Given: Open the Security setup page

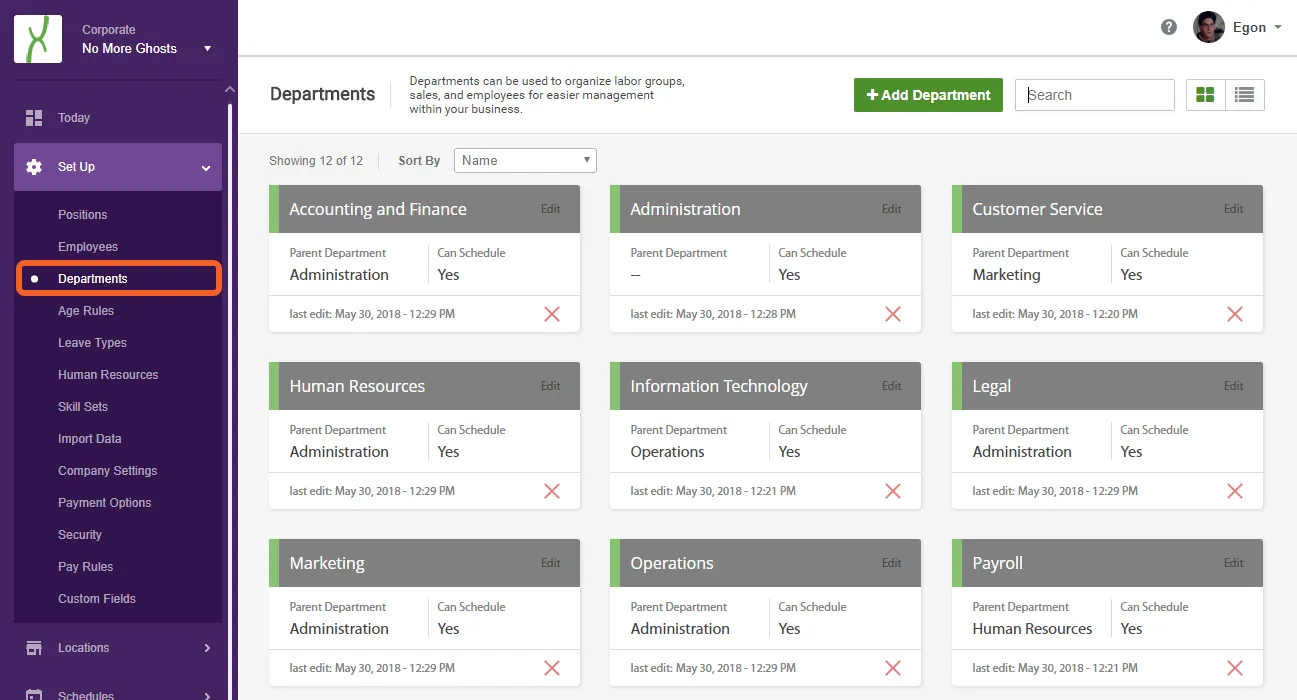Looking at the screenshot, I should click(80, 535).
